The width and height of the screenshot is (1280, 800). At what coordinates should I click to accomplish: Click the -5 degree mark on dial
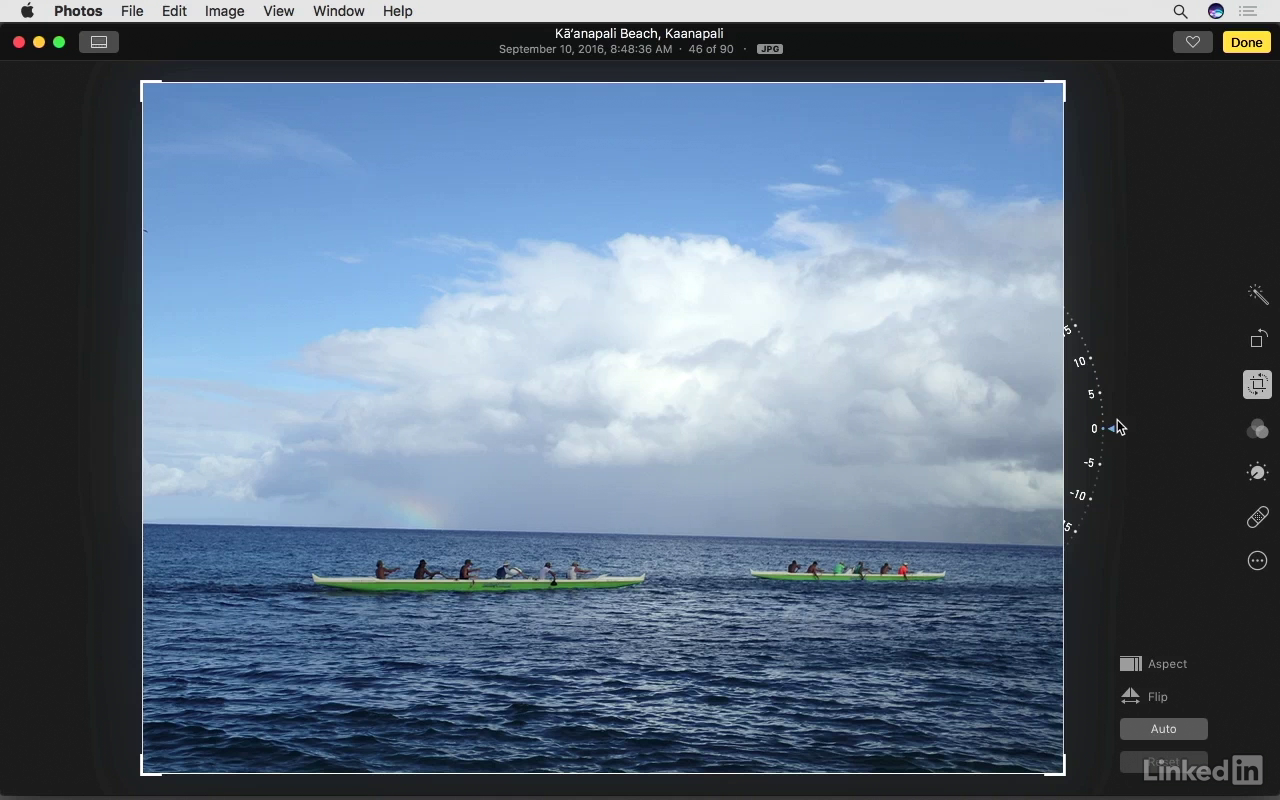[x=1089, y=463]
